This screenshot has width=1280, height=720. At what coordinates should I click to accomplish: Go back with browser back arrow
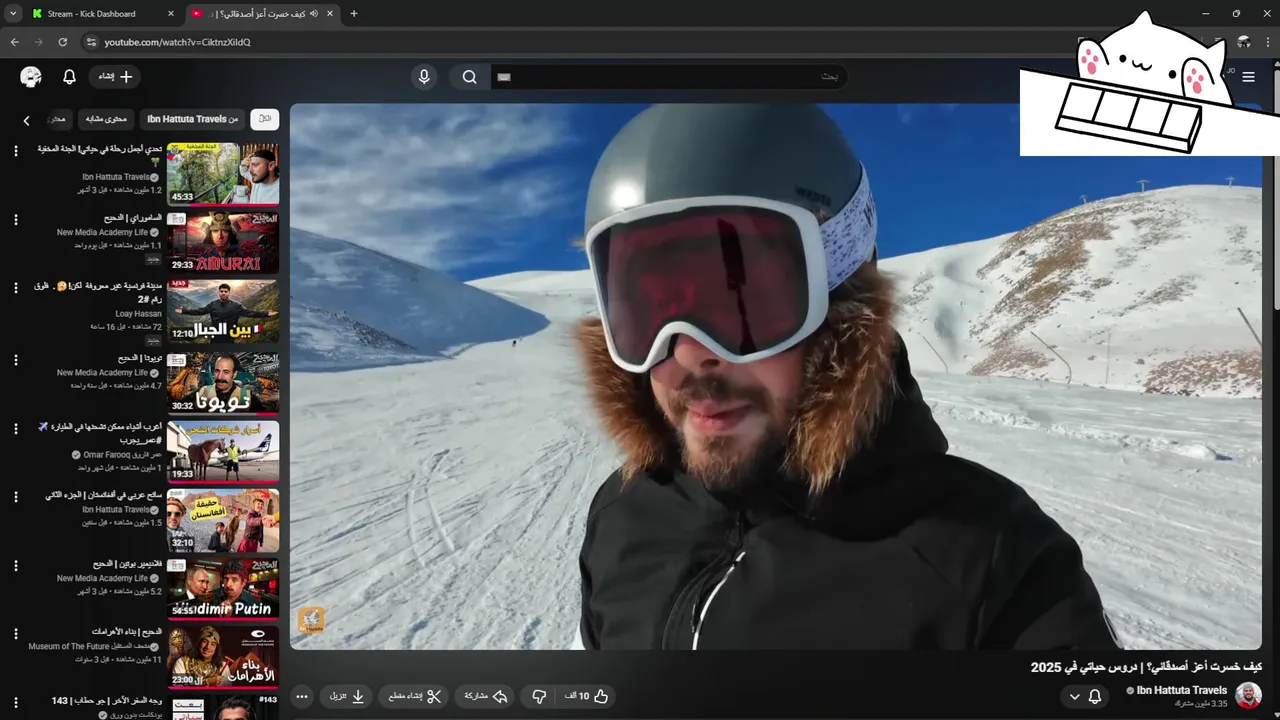coord(14,42)
